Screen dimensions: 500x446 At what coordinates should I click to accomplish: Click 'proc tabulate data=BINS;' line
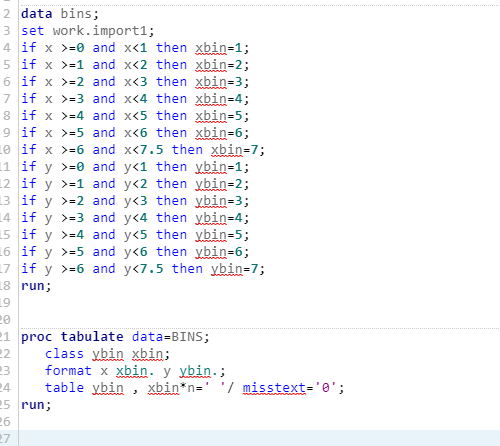point(115,337)
